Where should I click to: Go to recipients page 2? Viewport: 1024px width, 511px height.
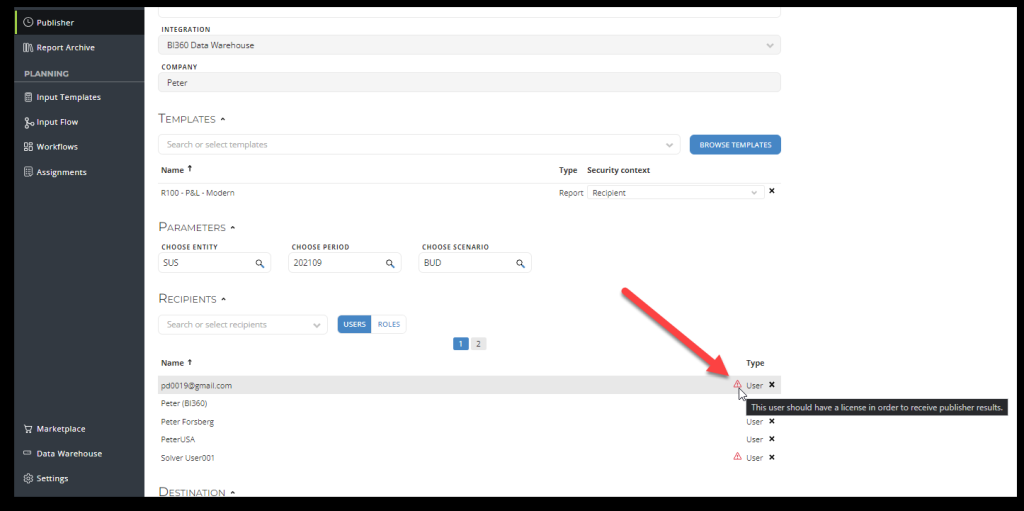(478, 344)
